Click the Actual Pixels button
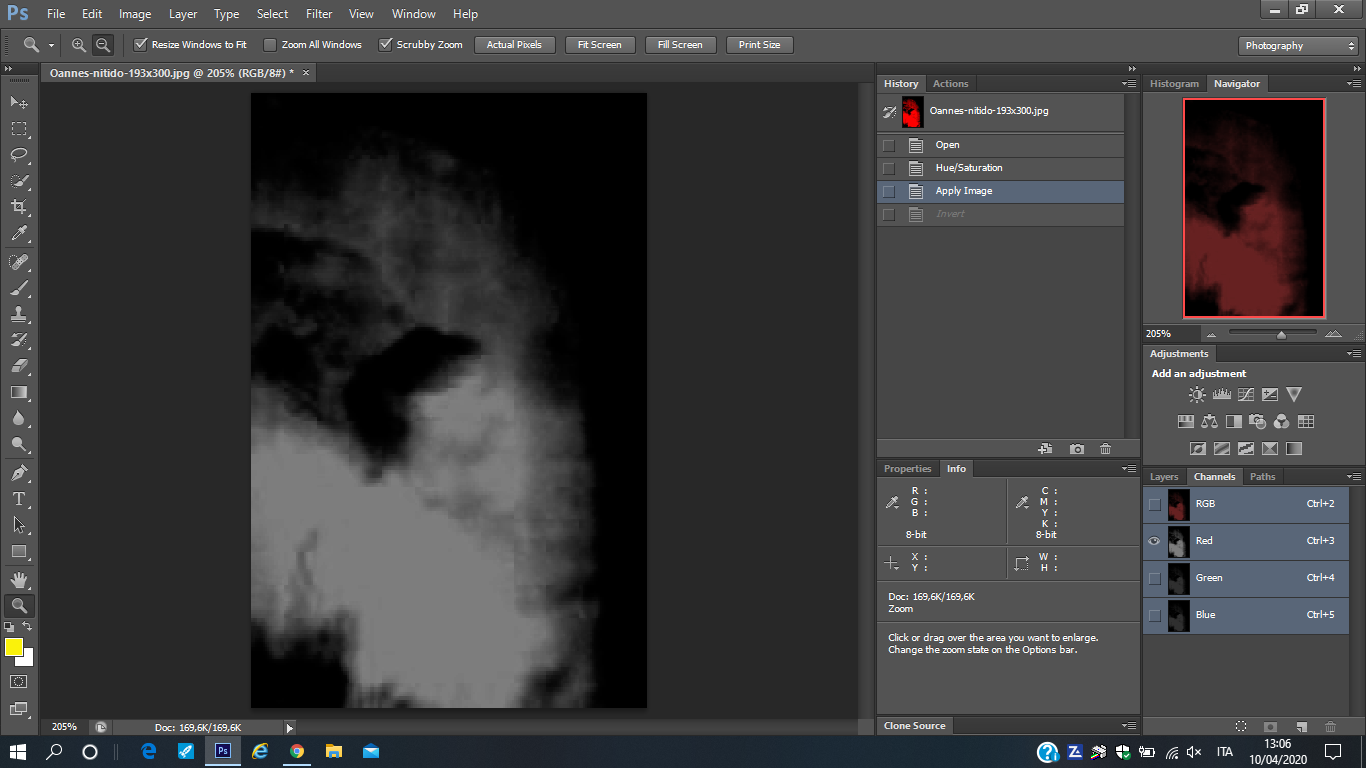The width and height of the screenshot is (1366, 768). tap(514, 45)
